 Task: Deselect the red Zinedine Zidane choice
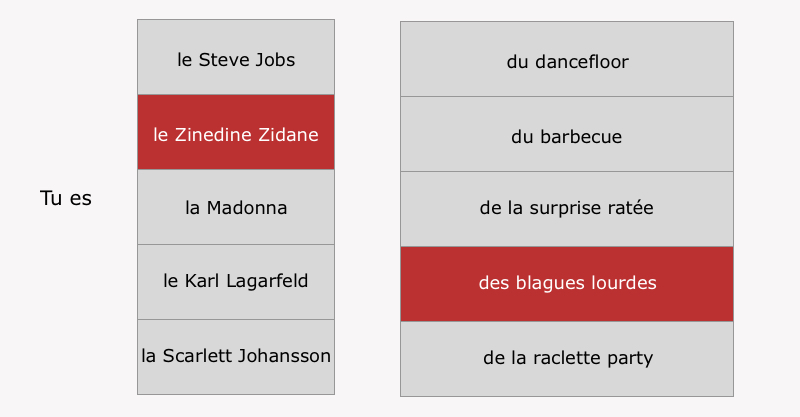tap(236, 132)
